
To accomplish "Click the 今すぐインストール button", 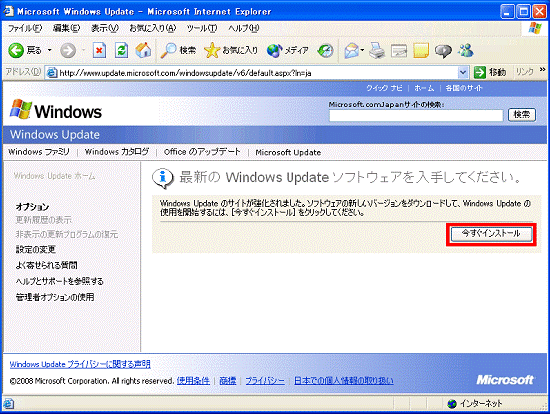I will coord(491,234).
